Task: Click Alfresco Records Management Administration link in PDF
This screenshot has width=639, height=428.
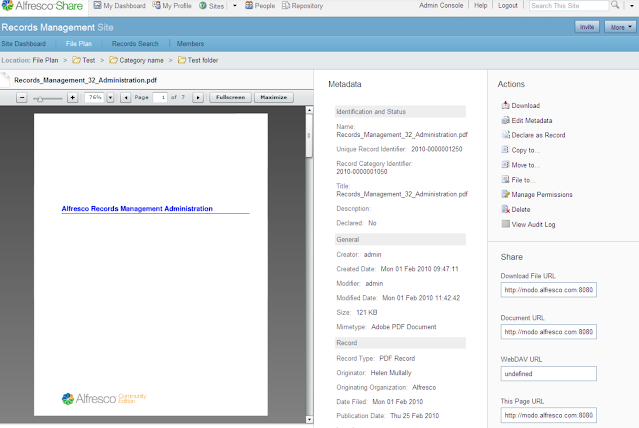Action: click(x=137, y=208)
